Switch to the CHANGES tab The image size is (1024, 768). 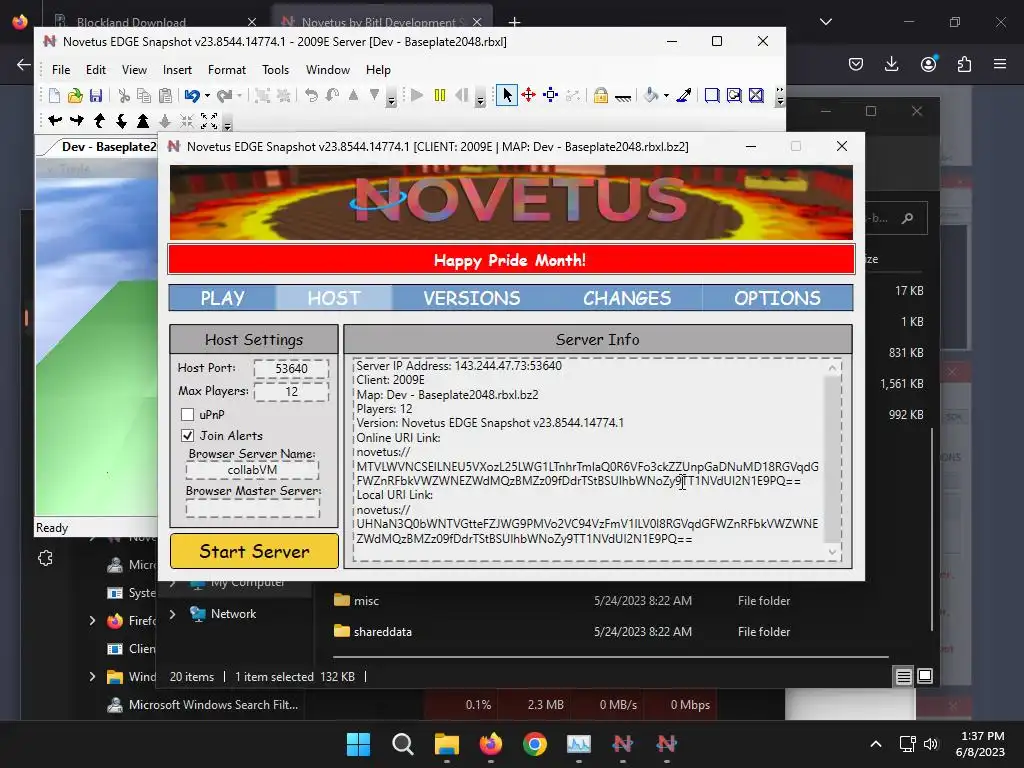pyautogui.click(x=627, y=298)
